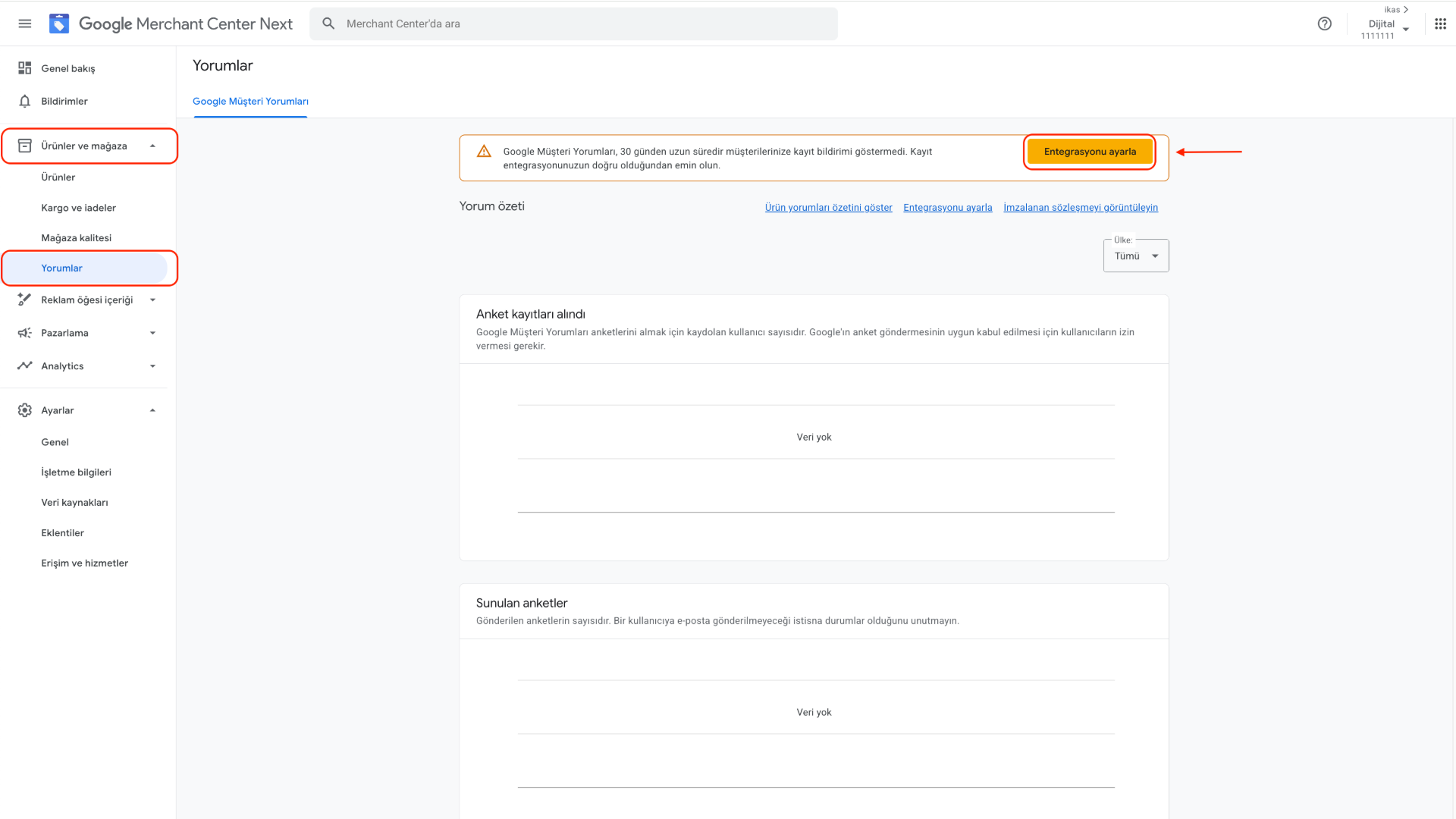Open Ürün yorumları özetini göster link
This screenshot has width=1456, height=819.
[x=829, y=207]
